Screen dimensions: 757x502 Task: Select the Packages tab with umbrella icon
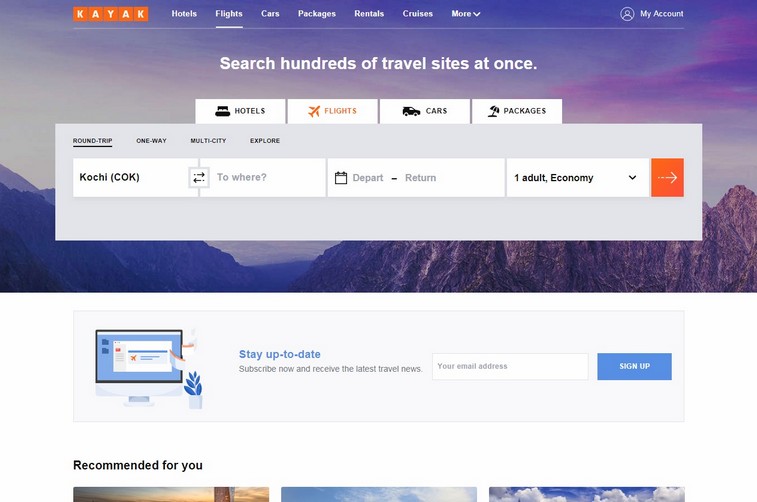click(x=517, y=111)
